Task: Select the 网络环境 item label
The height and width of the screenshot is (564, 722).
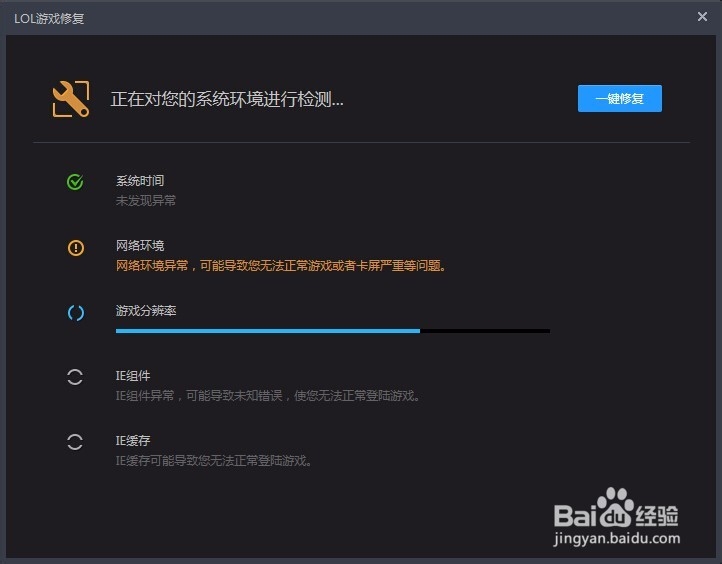Action: pyautogui.click(x=140, y=245)
